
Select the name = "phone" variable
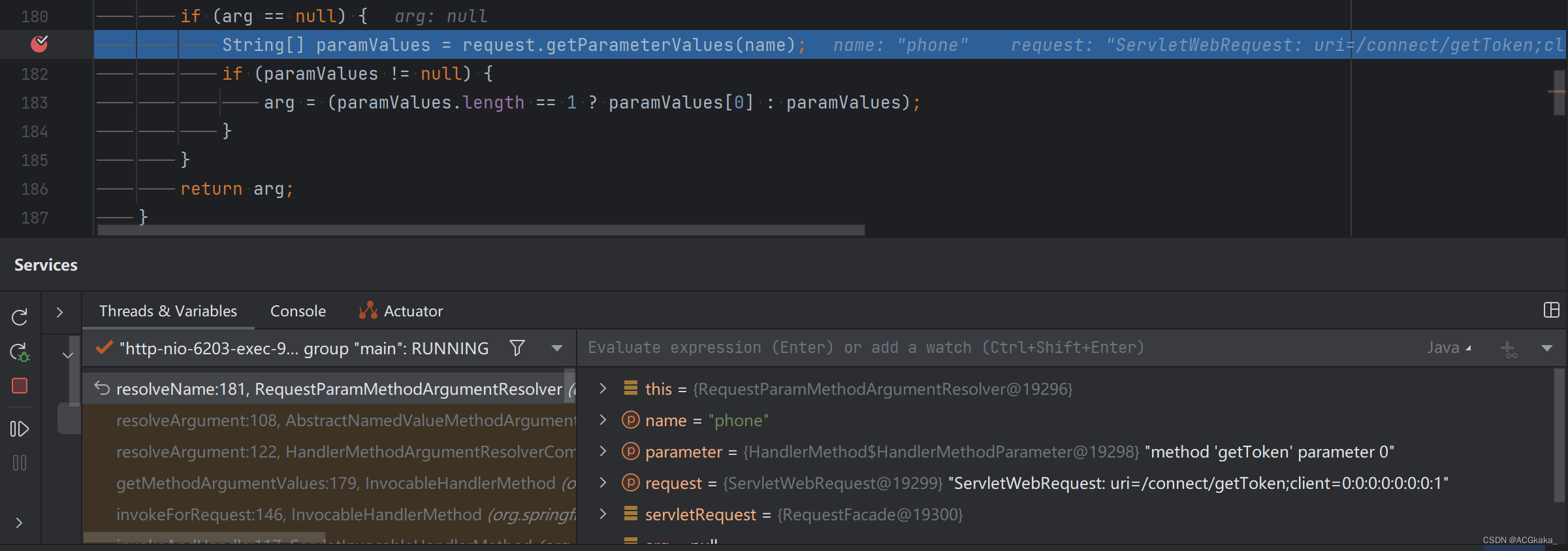[707, 420]
